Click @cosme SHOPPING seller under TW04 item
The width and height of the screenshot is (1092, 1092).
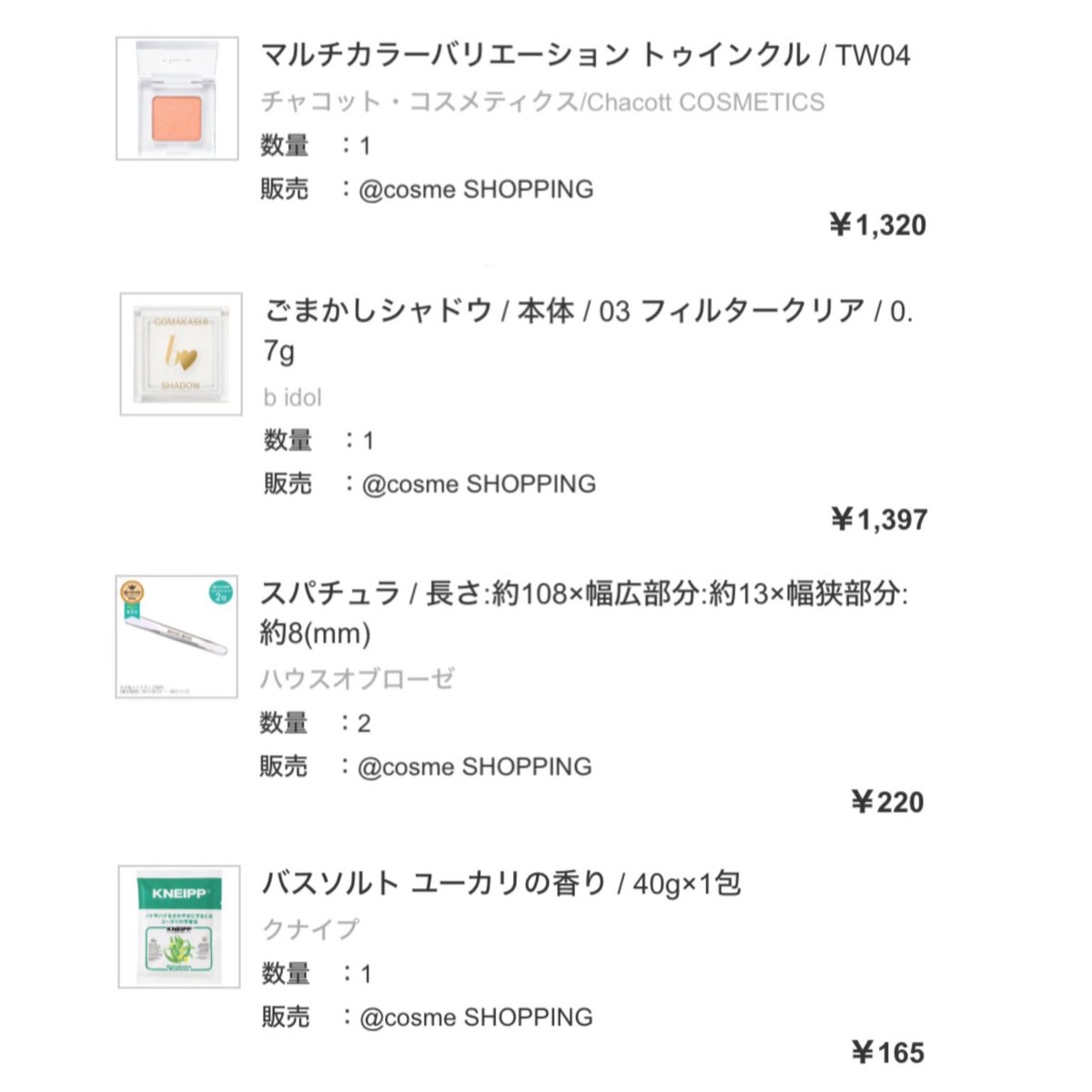point(476,189)
